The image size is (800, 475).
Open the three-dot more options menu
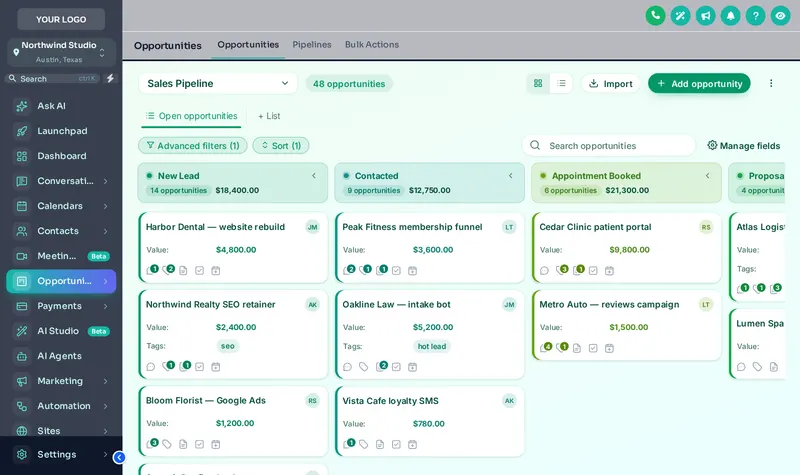click(x=771, y=83)
